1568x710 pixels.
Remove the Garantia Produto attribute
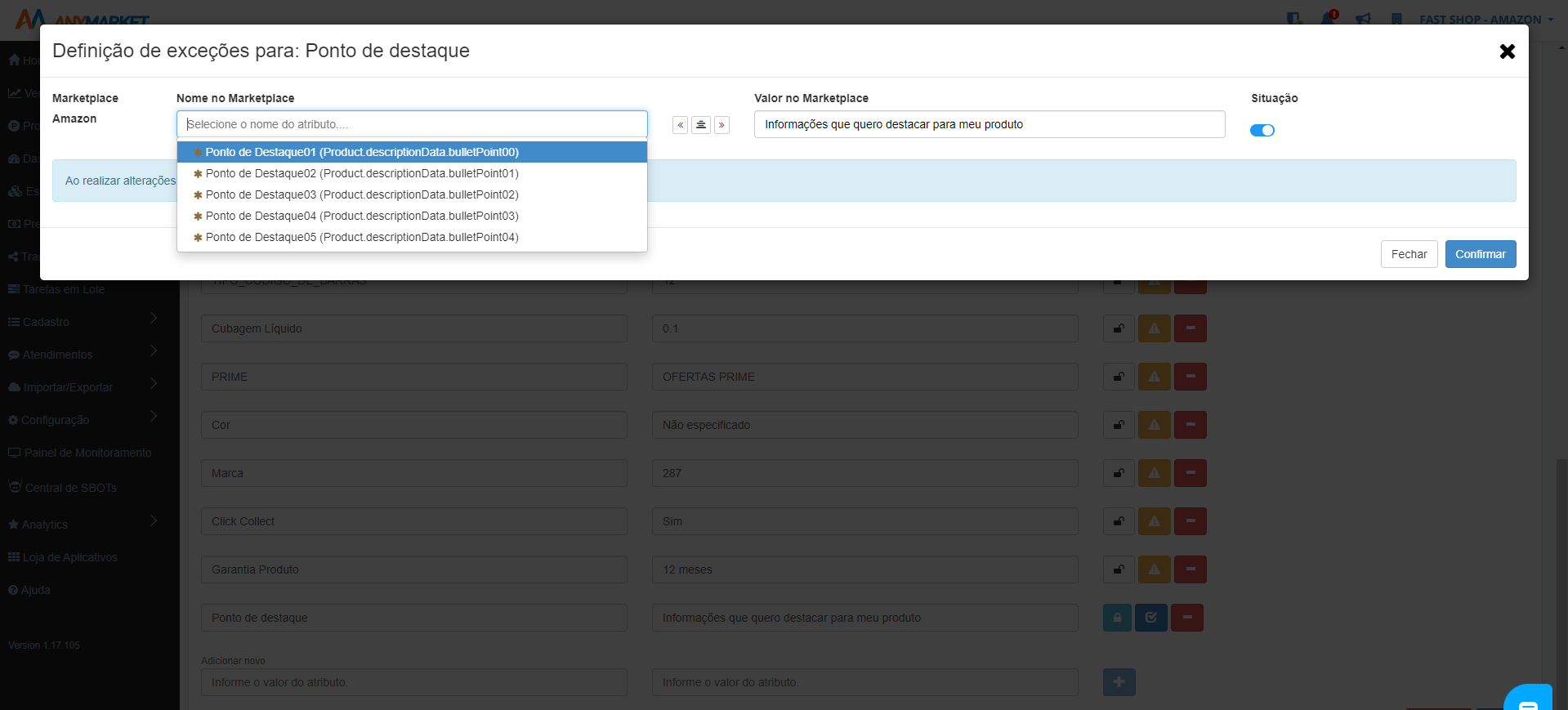tap(1191, 569)
